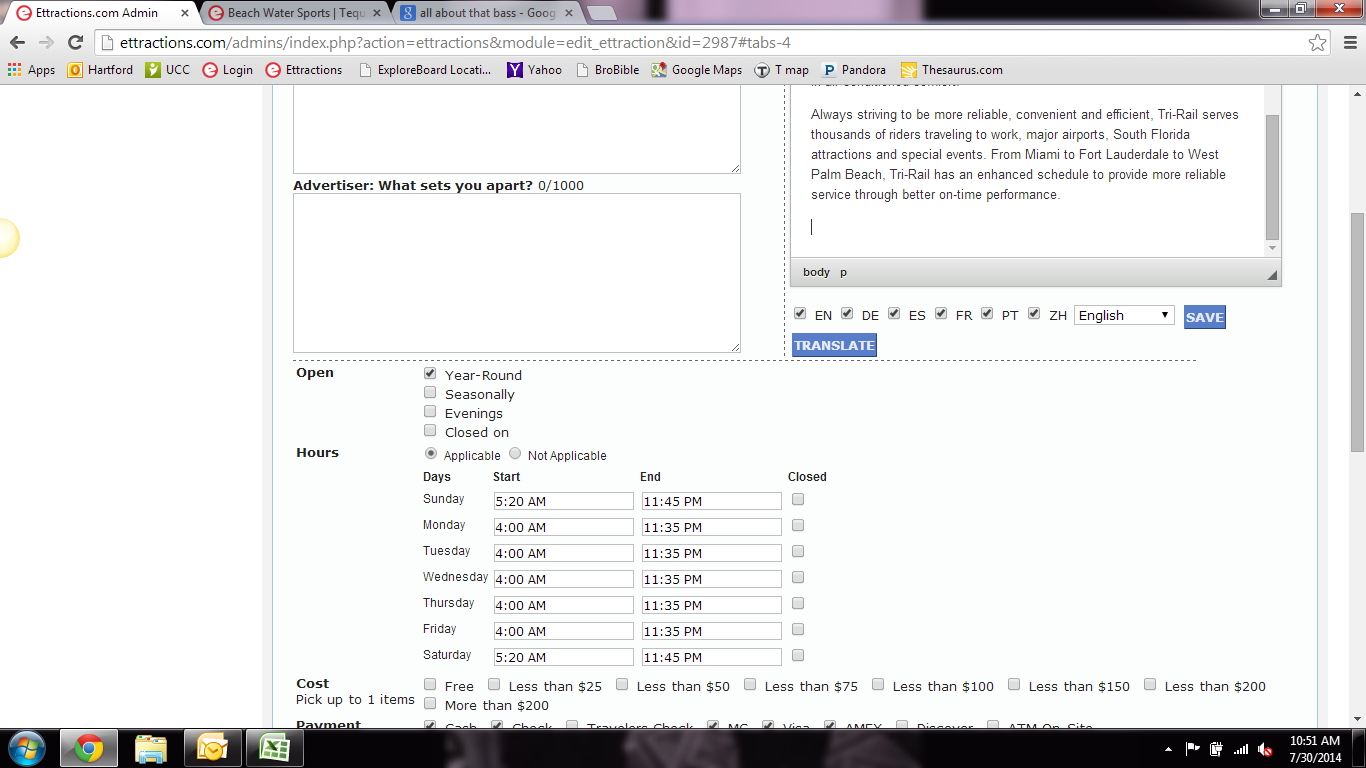Bookmark page with the star icon
Viewport: 1366px width, 768px height.
[1317, 43]
